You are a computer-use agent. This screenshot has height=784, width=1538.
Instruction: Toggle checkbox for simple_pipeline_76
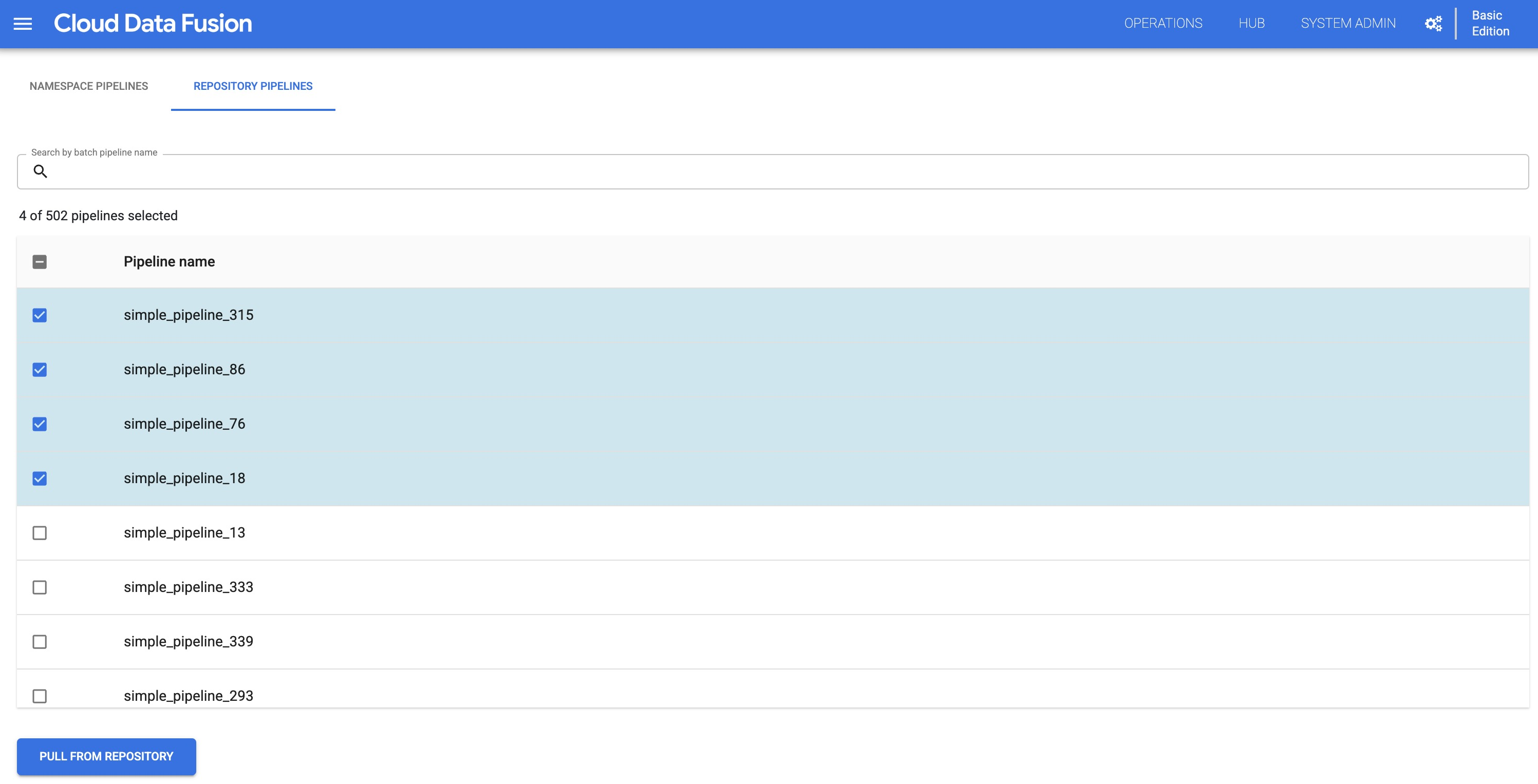click(x=39, y=424)
